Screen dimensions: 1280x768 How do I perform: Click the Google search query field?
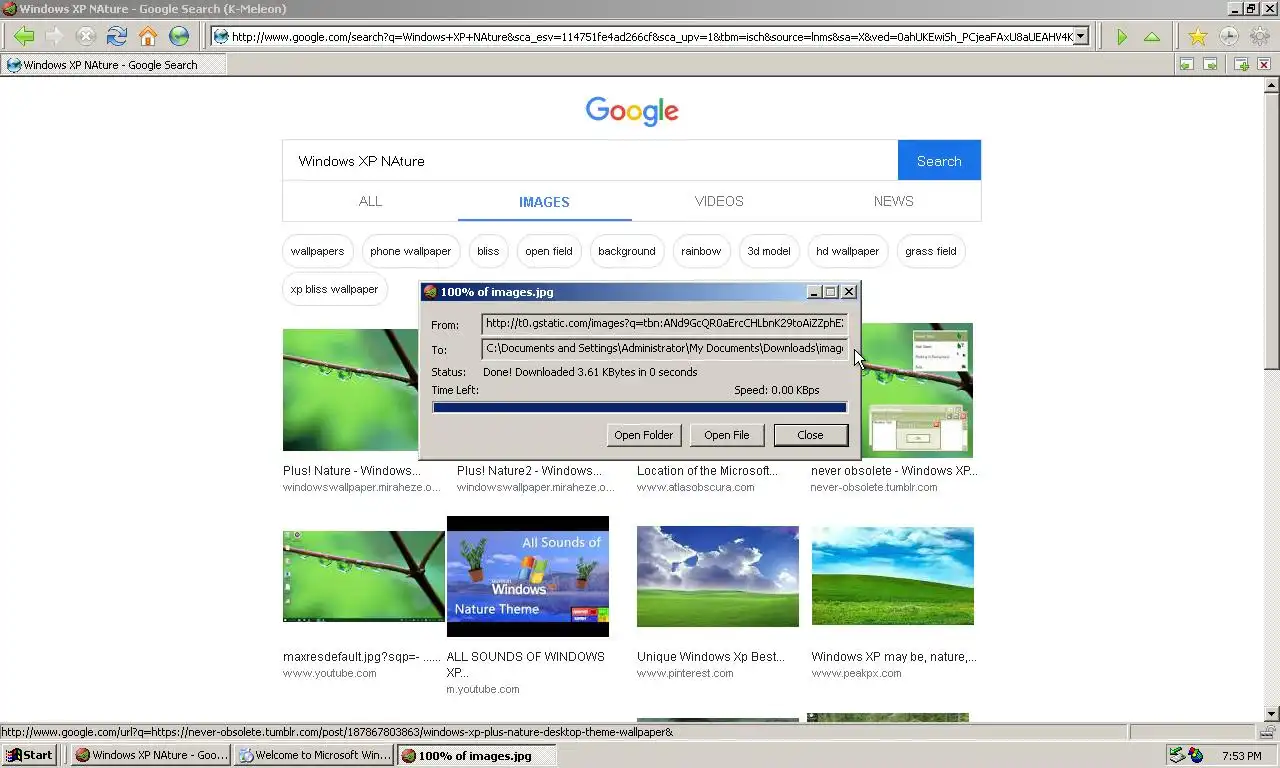click(x=590, y=160)
